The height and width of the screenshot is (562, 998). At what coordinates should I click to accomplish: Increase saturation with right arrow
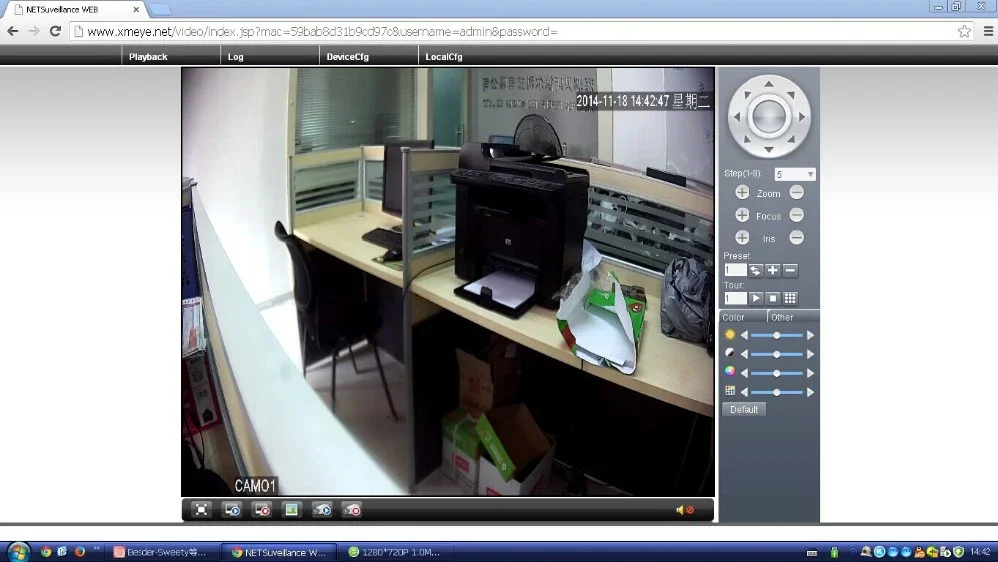(x=810, y=374)
